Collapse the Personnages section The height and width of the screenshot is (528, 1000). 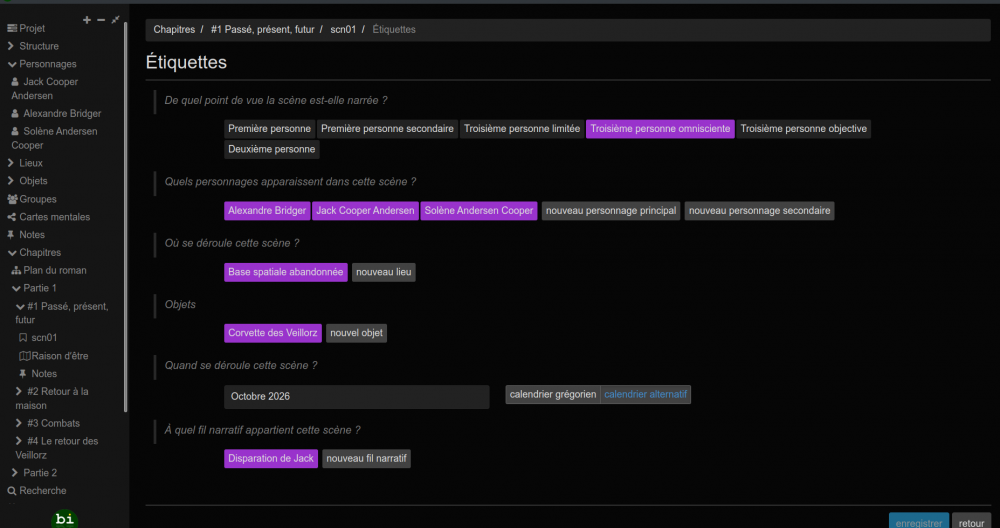coord(11,64)
